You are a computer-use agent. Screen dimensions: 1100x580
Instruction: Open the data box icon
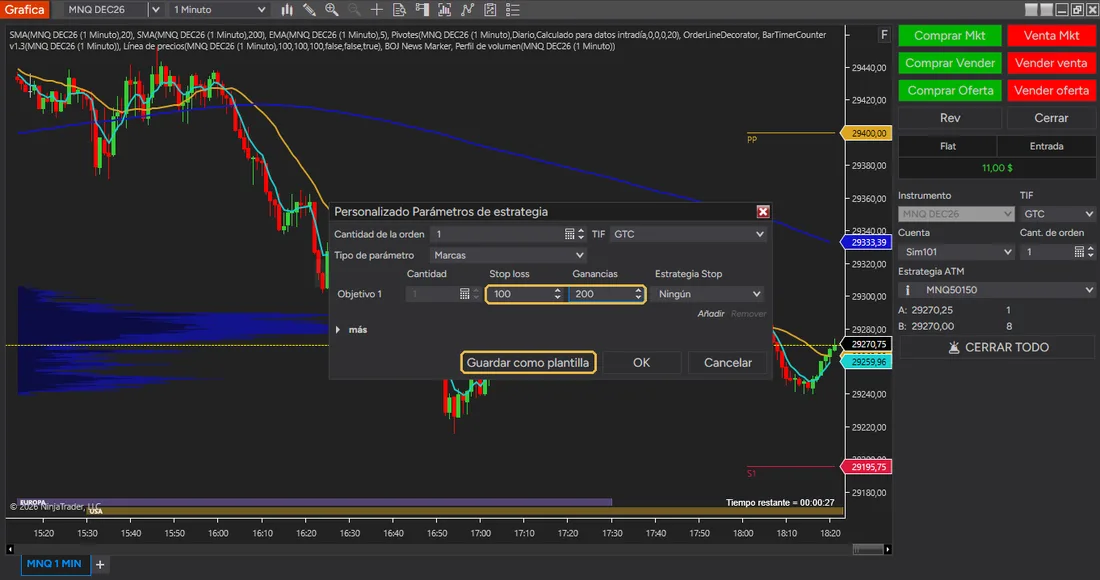coord(399,10)
